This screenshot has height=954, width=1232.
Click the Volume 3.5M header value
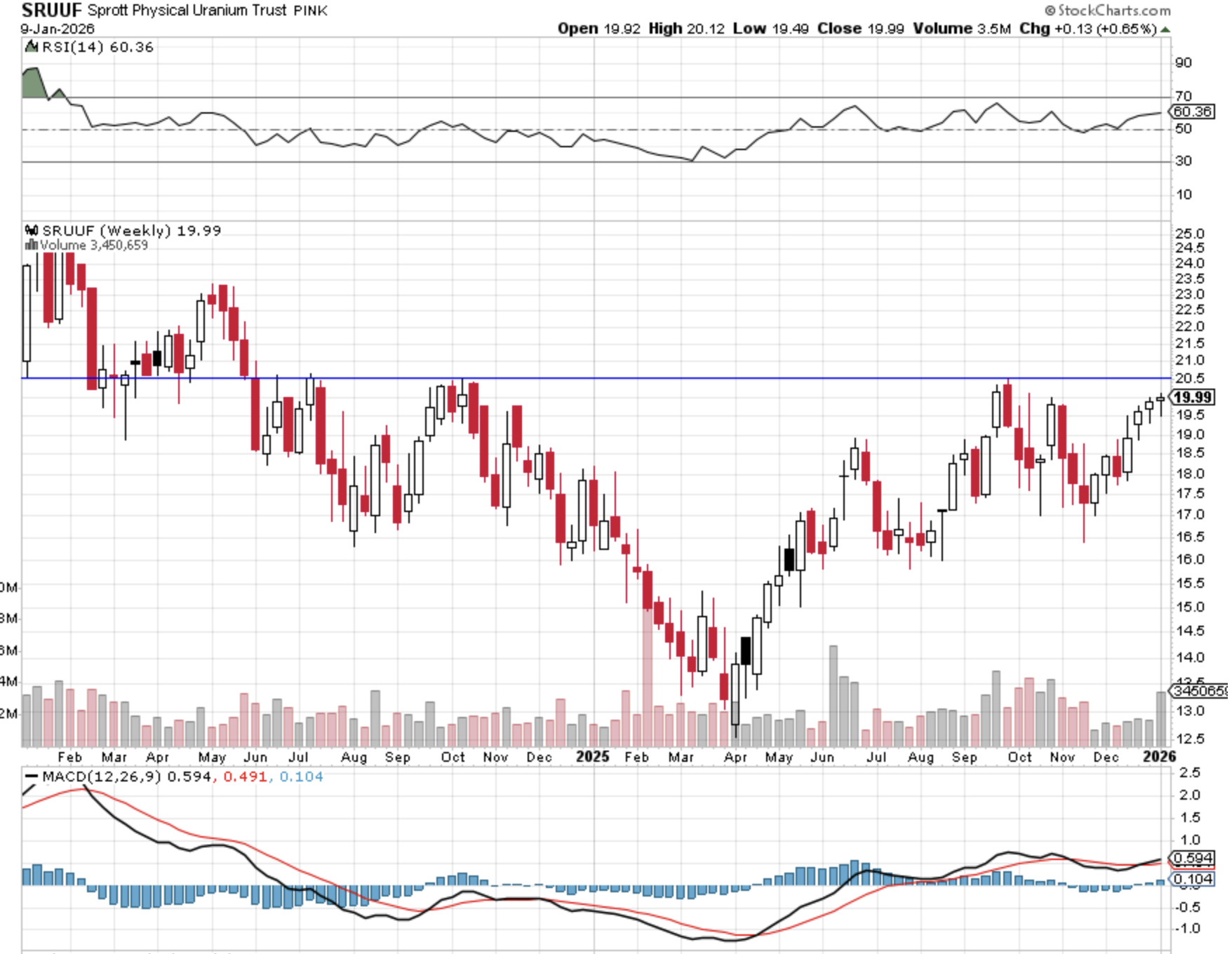961,29
